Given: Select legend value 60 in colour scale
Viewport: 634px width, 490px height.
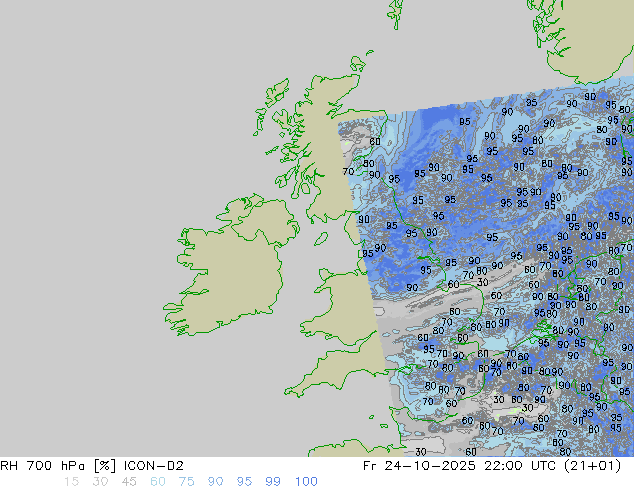Looking at the screenshot, I should pyautogui.click(x=158, y=482).
